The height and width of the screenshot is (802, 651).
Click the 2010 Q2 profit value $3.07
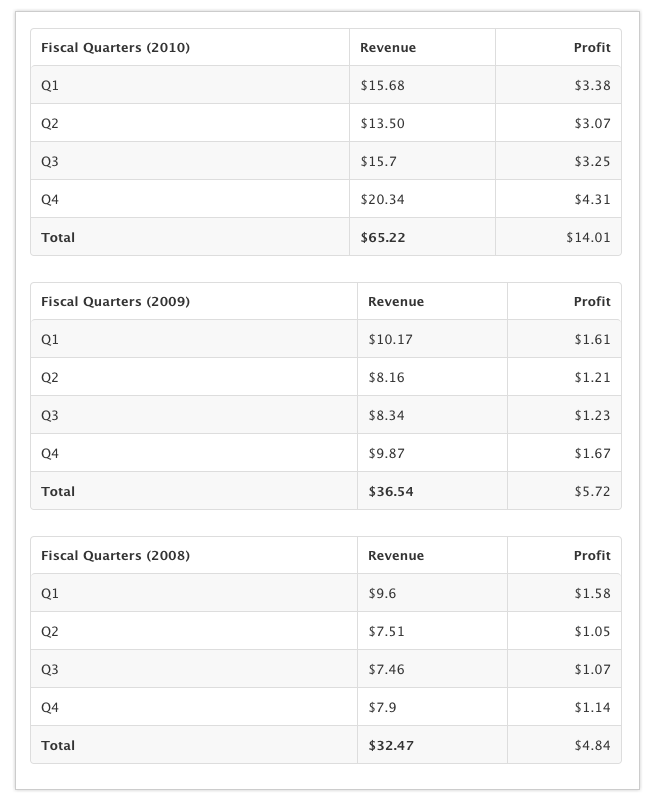[x=592, y=123]
